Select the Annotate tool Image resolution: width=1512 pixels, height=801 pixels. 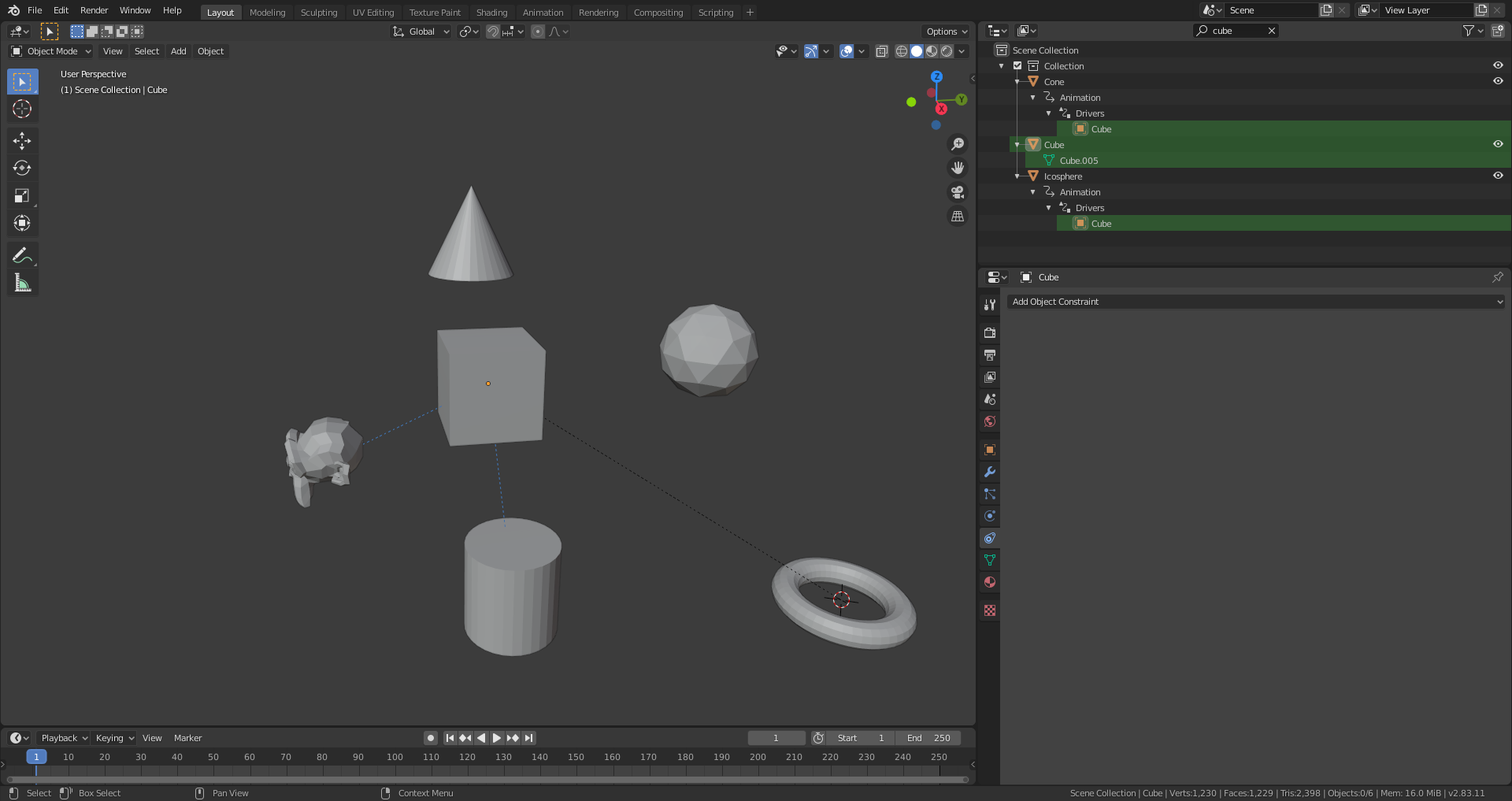coord(22,254)
